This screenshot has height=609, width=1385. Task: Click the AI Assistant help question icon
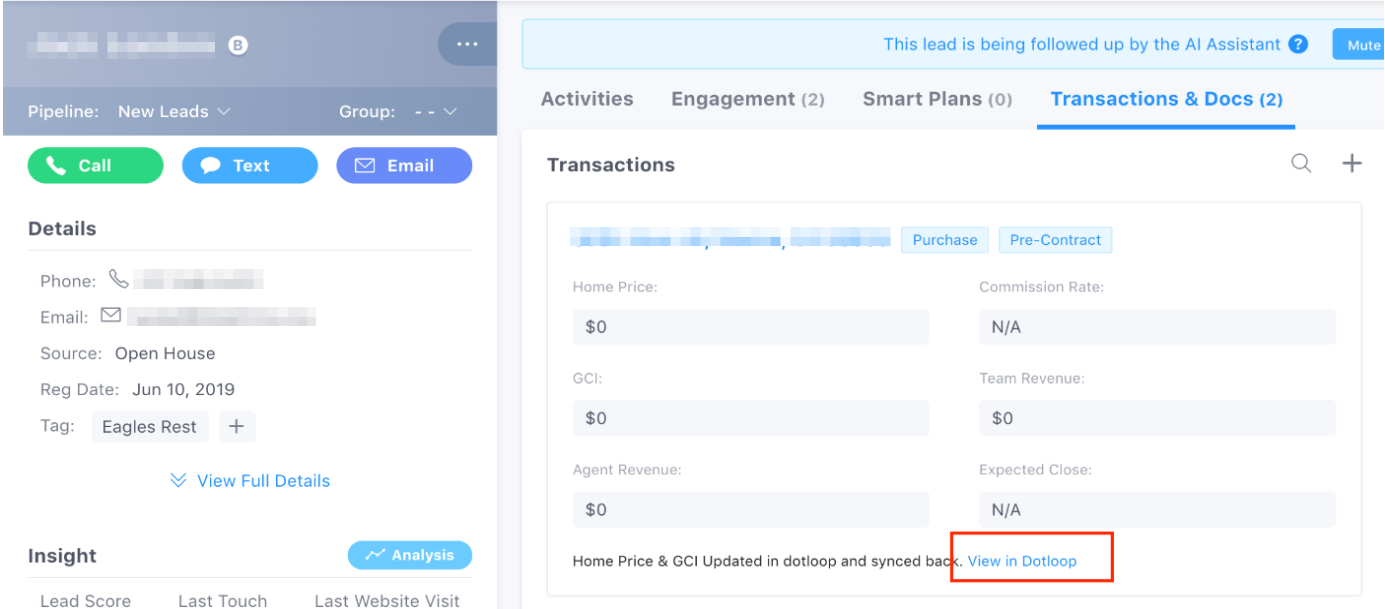coord(1298,45)
